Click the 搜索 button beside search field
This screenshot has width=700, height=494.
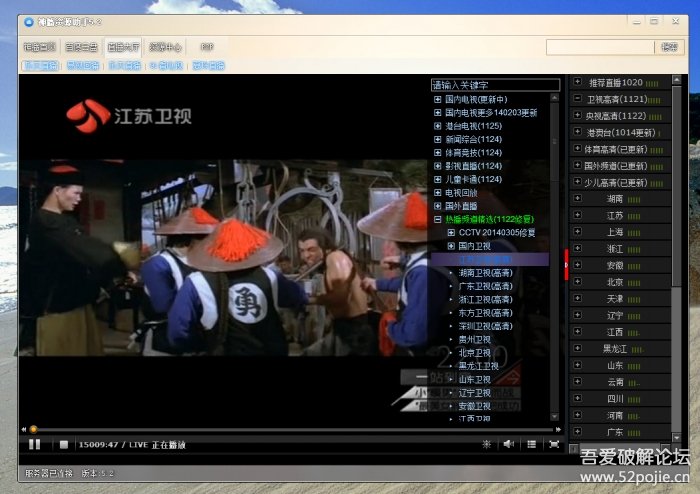coord(669,47)
